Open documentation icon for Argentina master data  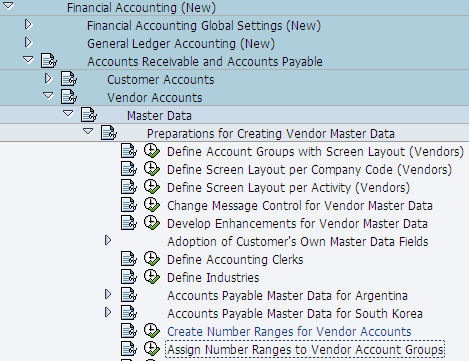pos(129,295)
